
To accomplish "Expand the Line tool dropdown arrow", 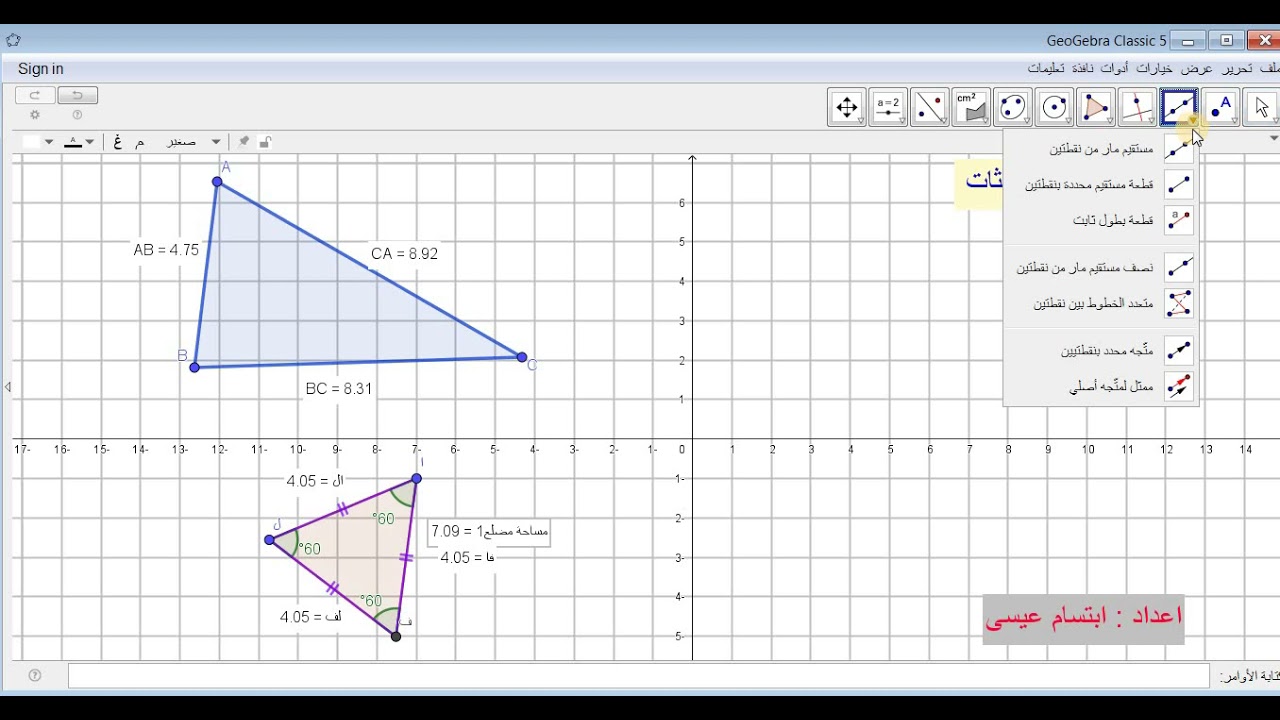I will pyautogui.click(x=1193, y=120).
